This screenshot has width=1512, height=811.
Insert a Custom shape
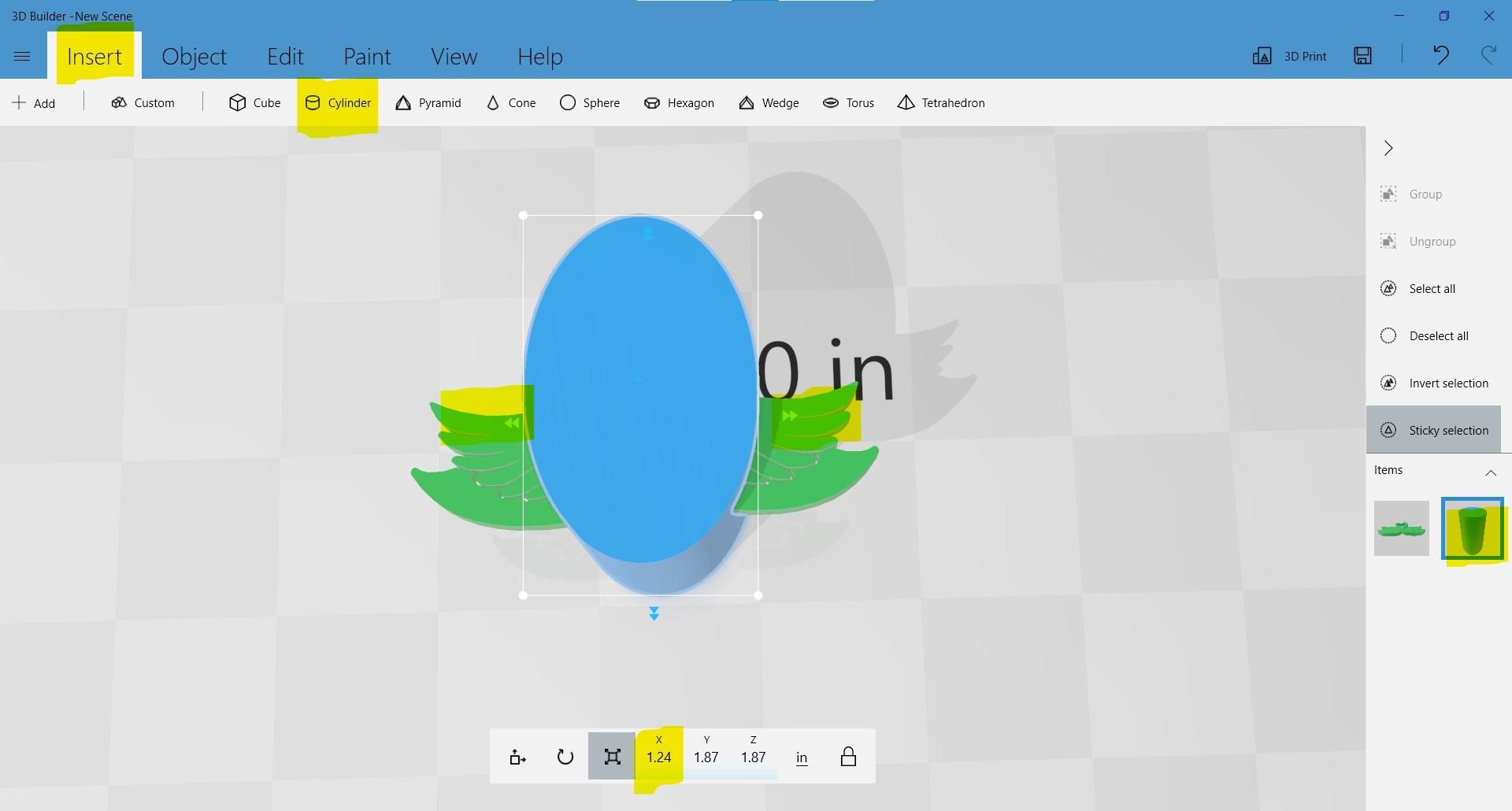(143, 103)
